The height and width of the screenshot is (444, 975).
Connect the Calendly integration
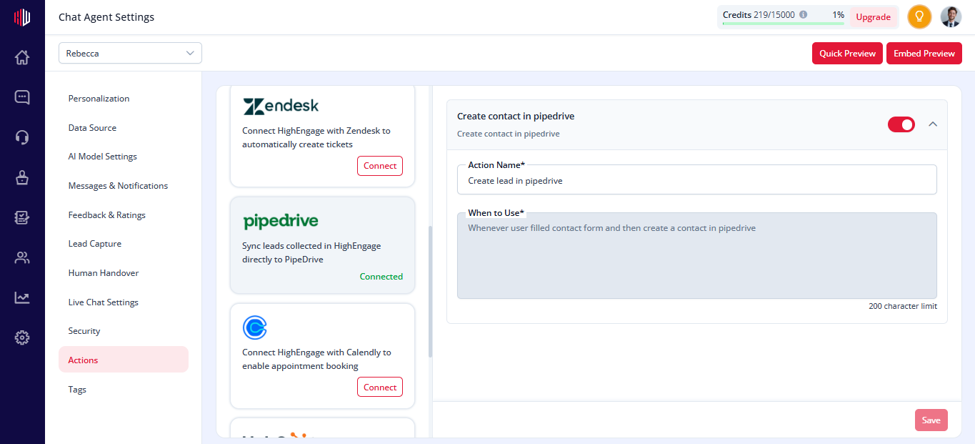(x=380, y=387)
